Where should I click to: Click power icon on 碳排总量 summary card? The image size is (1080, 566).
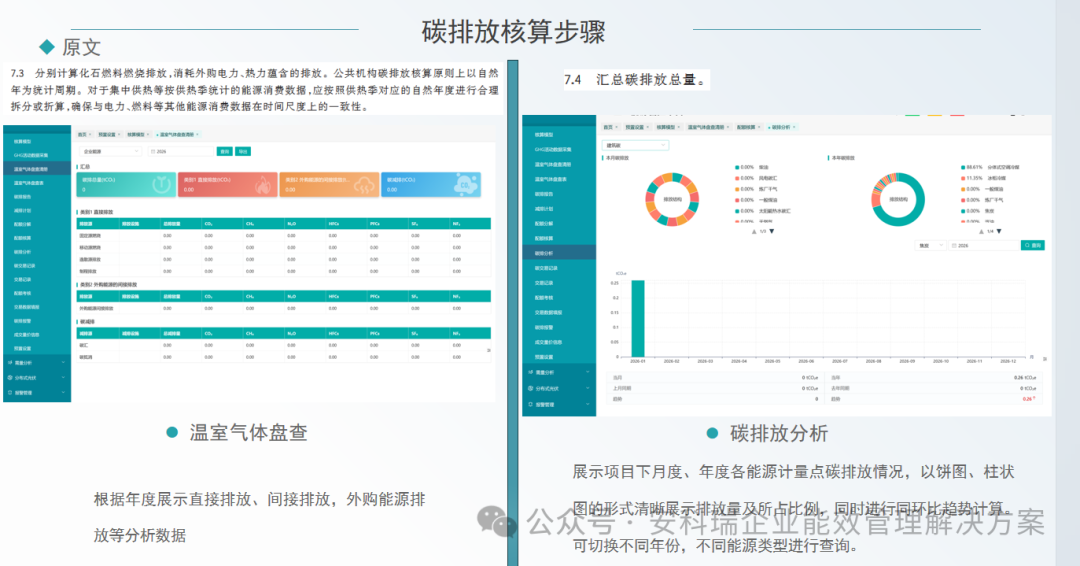pyautogui.click(x=161, y=185)
